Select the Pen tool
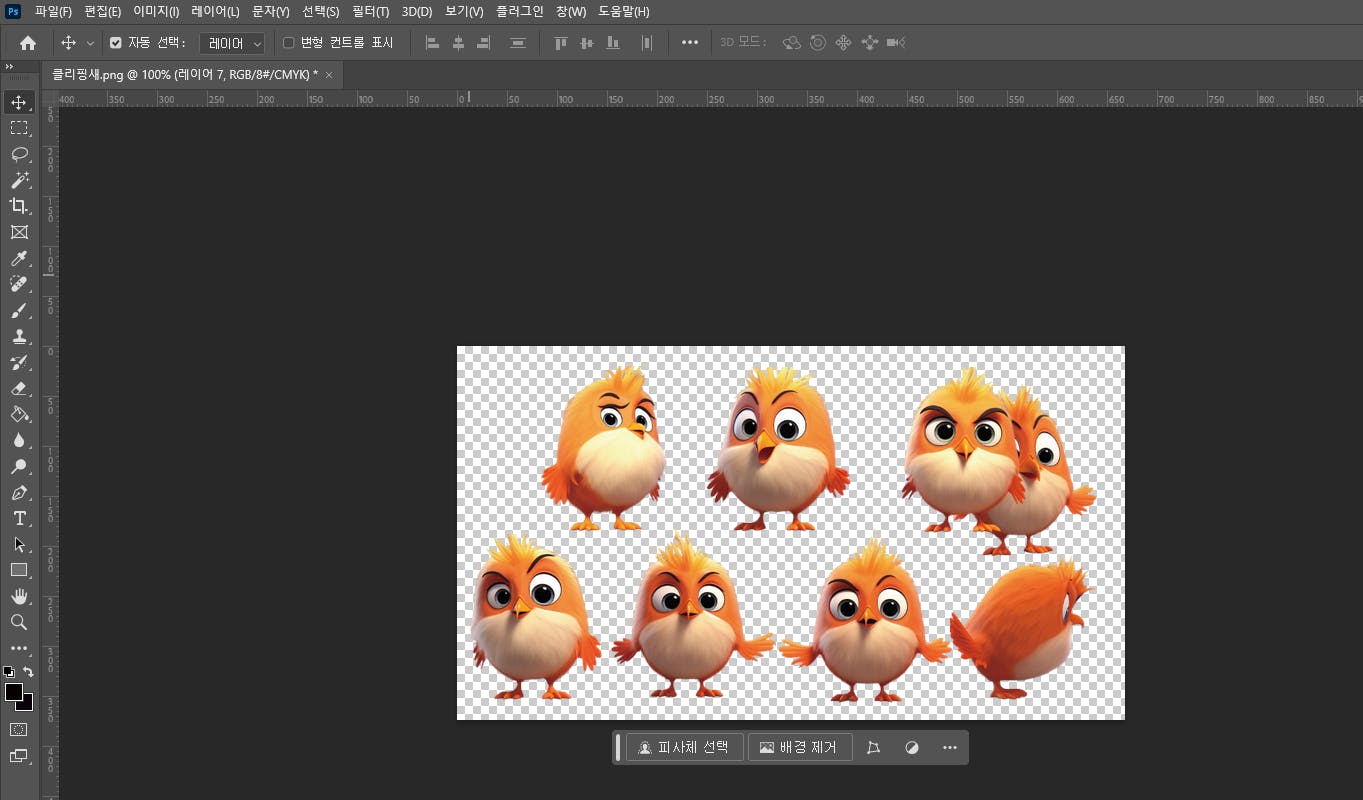This screenshot has width=1363, height=800. point(19,492)
